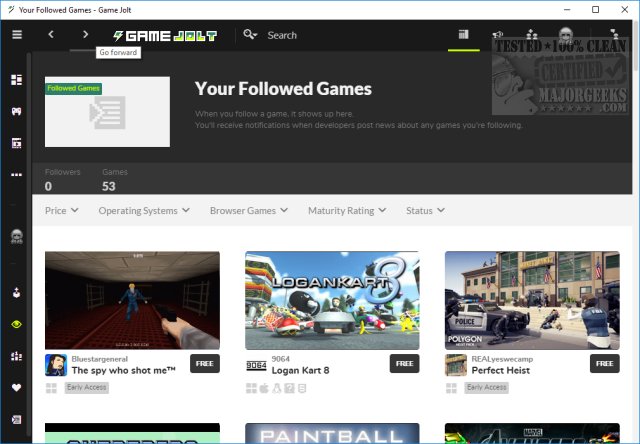This screenshot has width=640, height=444.
Task: Expand the Maturity Rating filter dropdown
Action: (x=347, y=211)
